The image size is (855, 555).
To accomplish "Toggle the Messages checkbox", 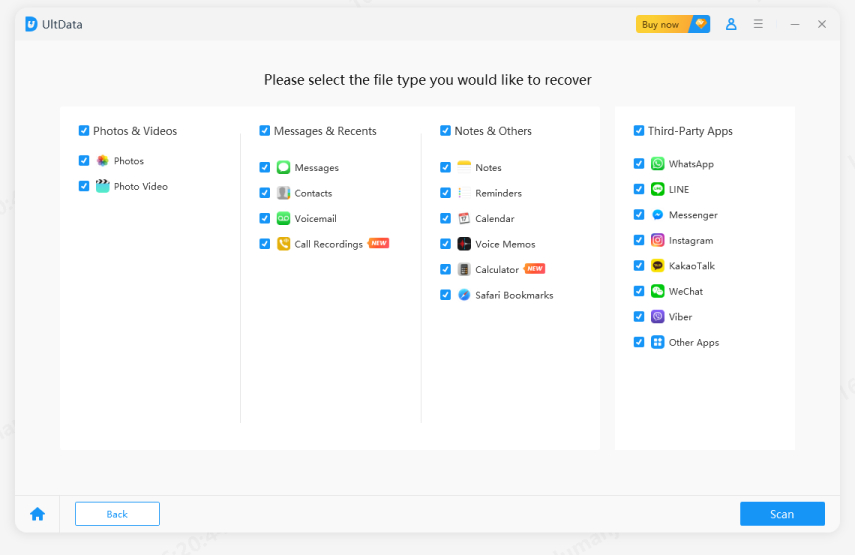I will (264, 167).
